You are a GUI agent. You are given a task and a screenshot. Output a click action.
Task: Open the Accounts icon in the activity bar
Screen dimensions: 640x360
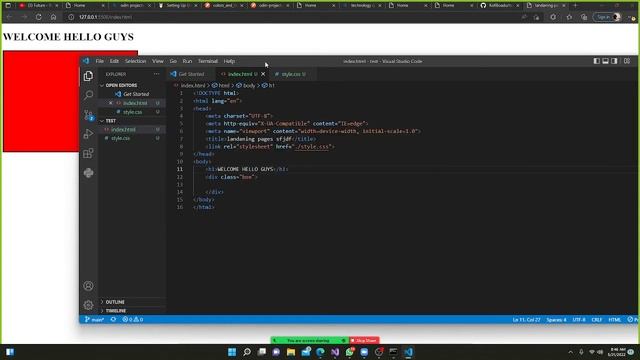88,286
